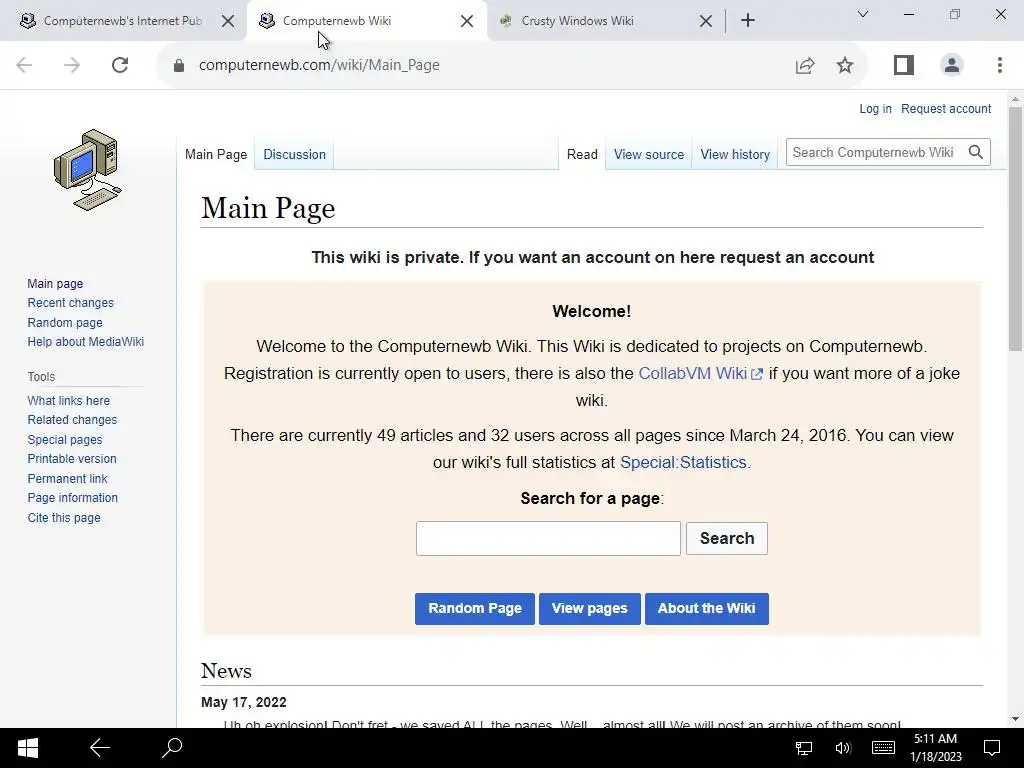Open the notification center icon
The width and height of the screenshot is (1024, 768).
coord(992,748)
